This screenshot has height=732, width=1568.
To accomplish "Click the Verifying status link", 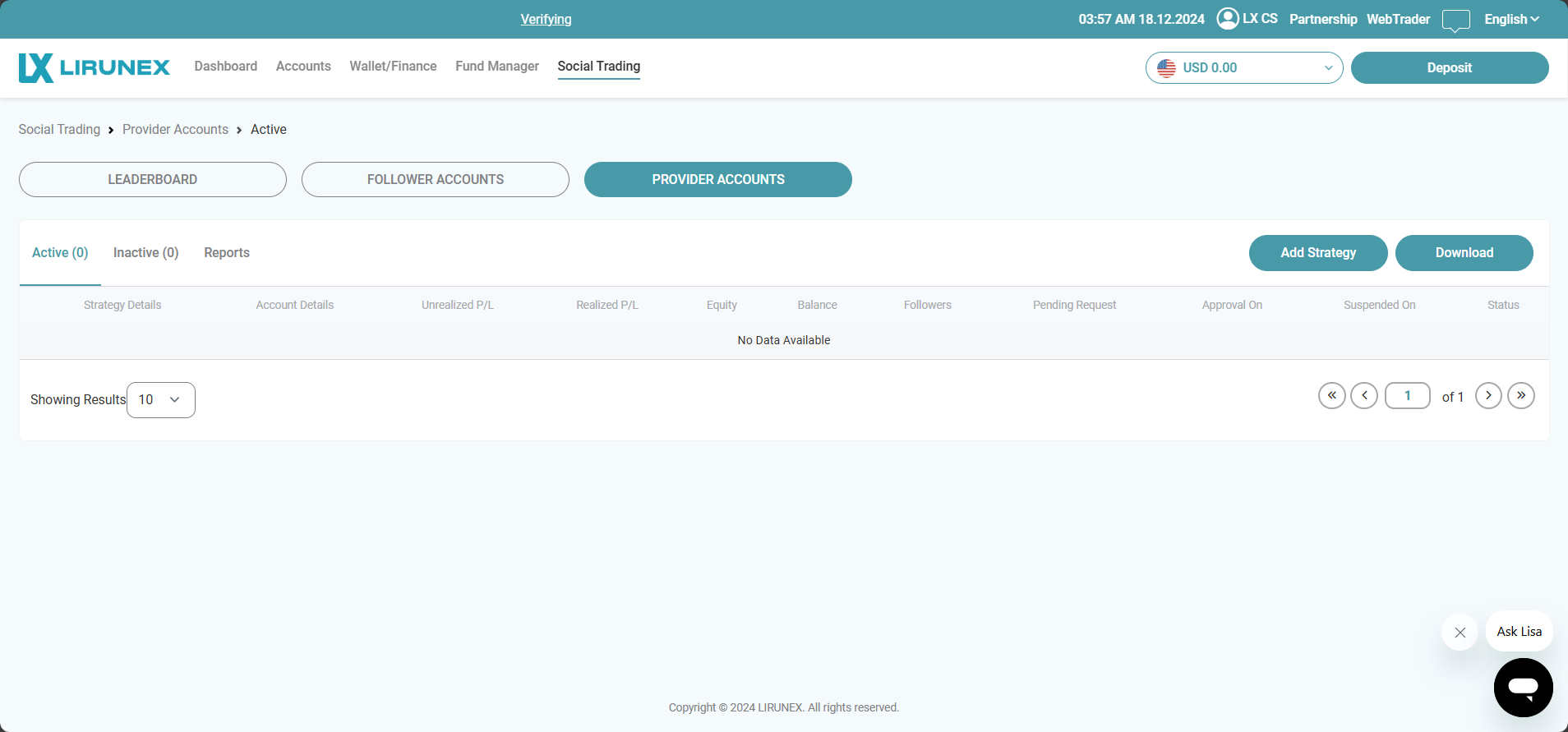I will 546,19.
